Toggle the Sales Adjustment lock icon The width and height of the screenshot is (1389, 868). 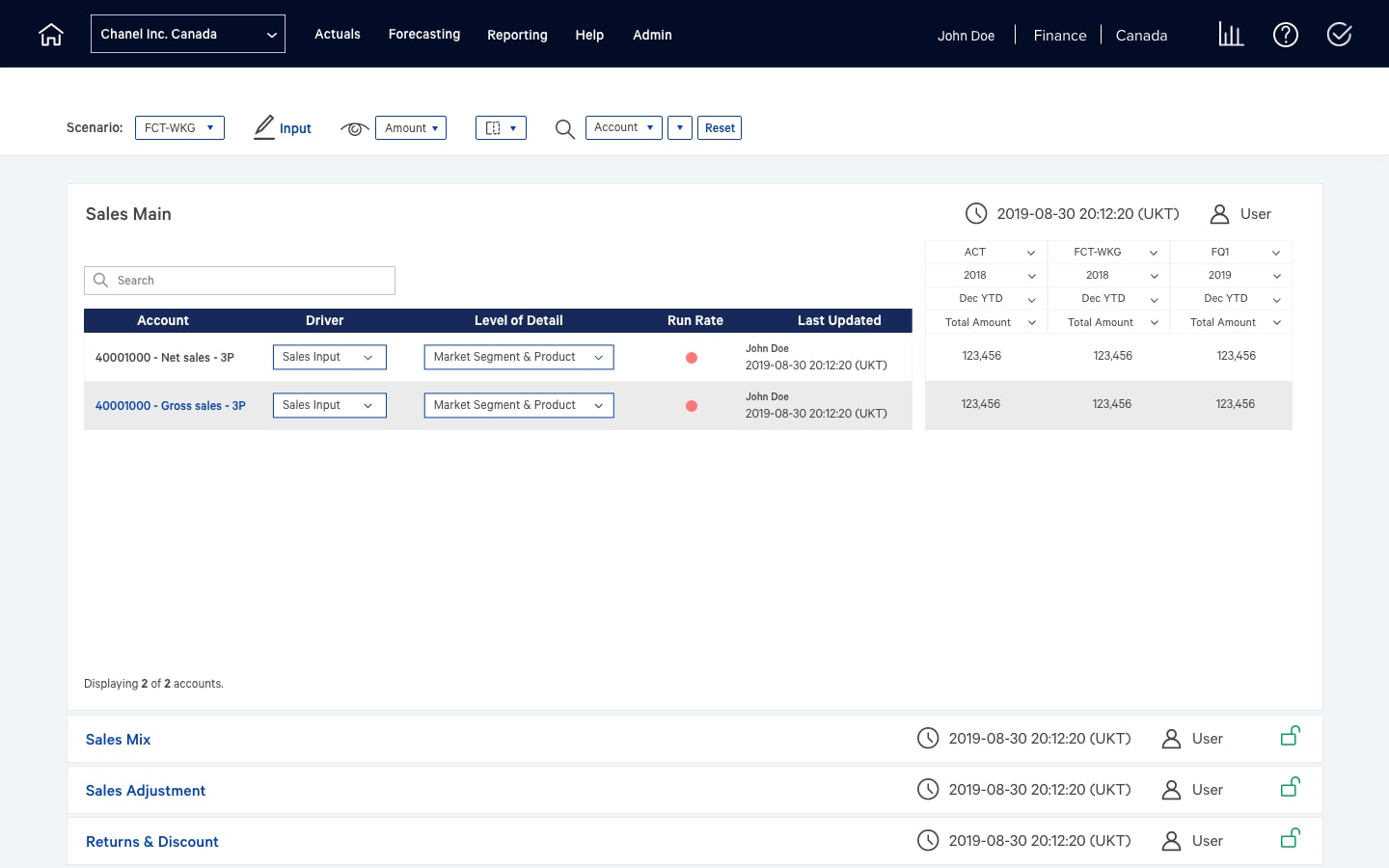(x=1291, y=787)
